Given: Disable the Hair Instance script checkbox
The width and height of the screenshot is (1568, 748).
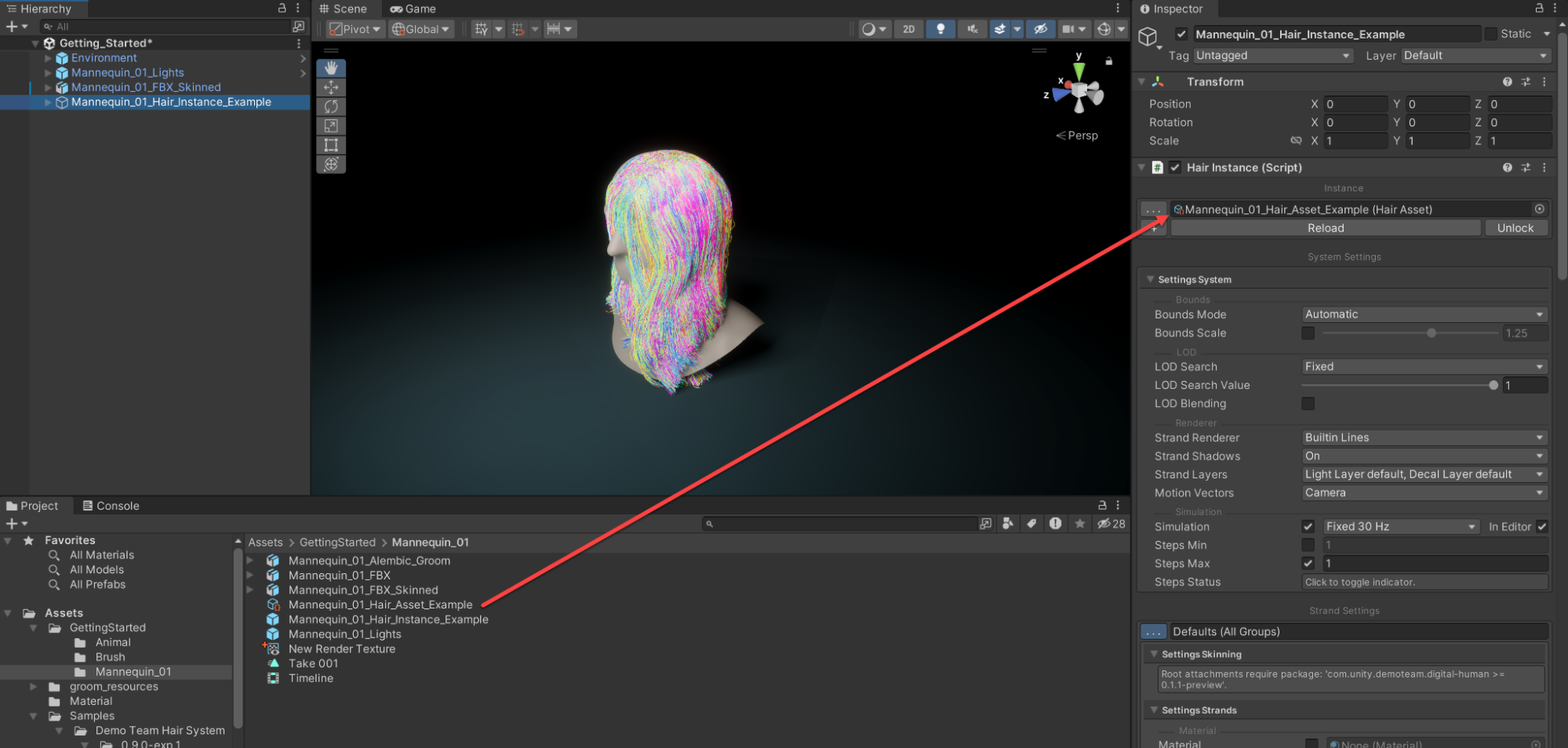Looking at the screenshot, I should 1175,168.
